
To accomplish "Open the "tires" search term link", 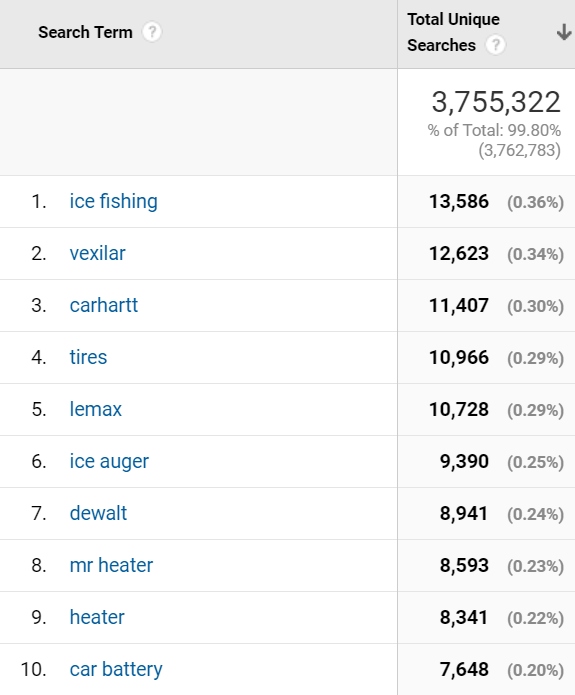I will coord(88,357).
